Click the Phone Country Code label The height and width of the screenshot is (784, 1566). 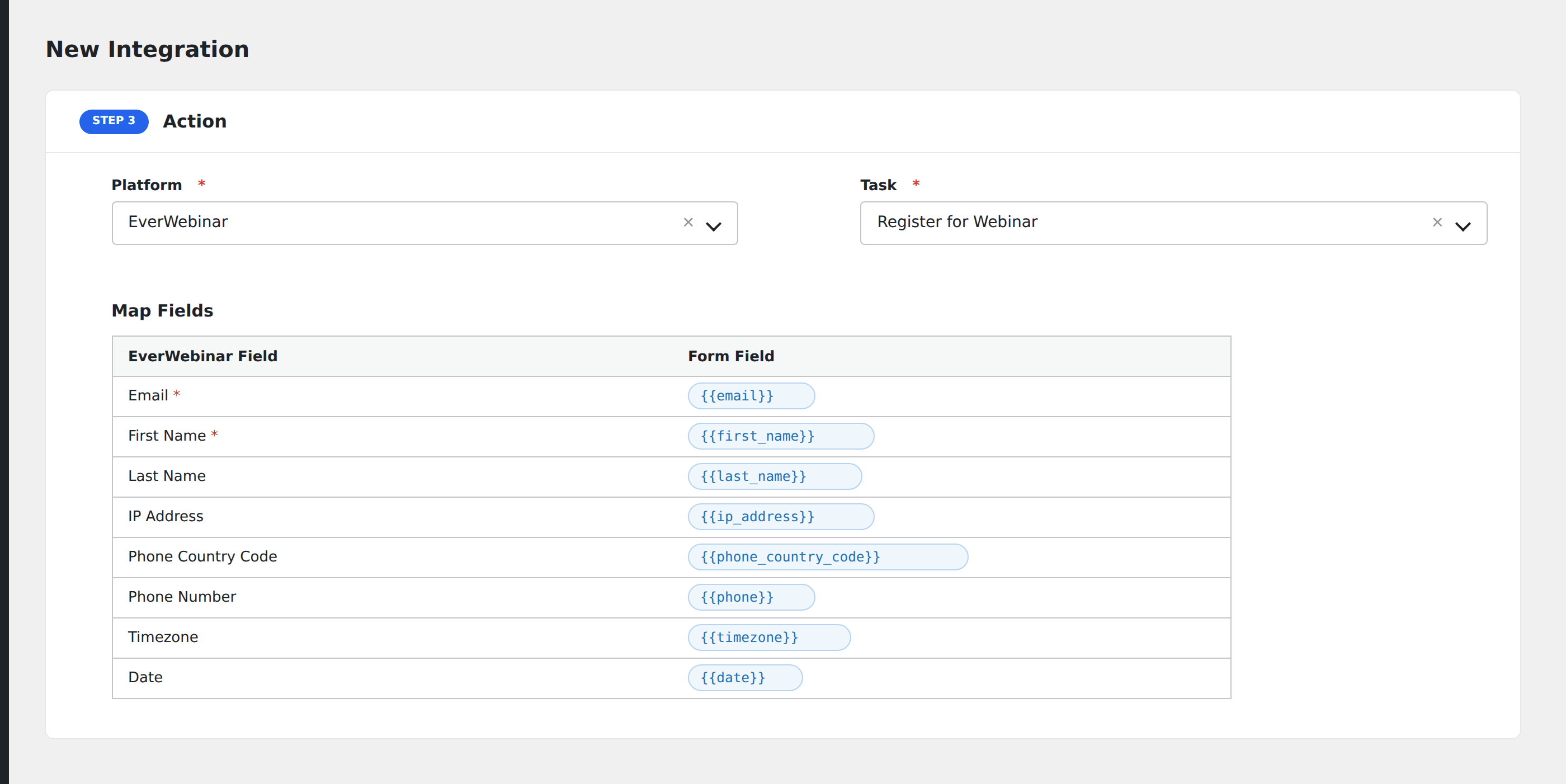point(202,557)
